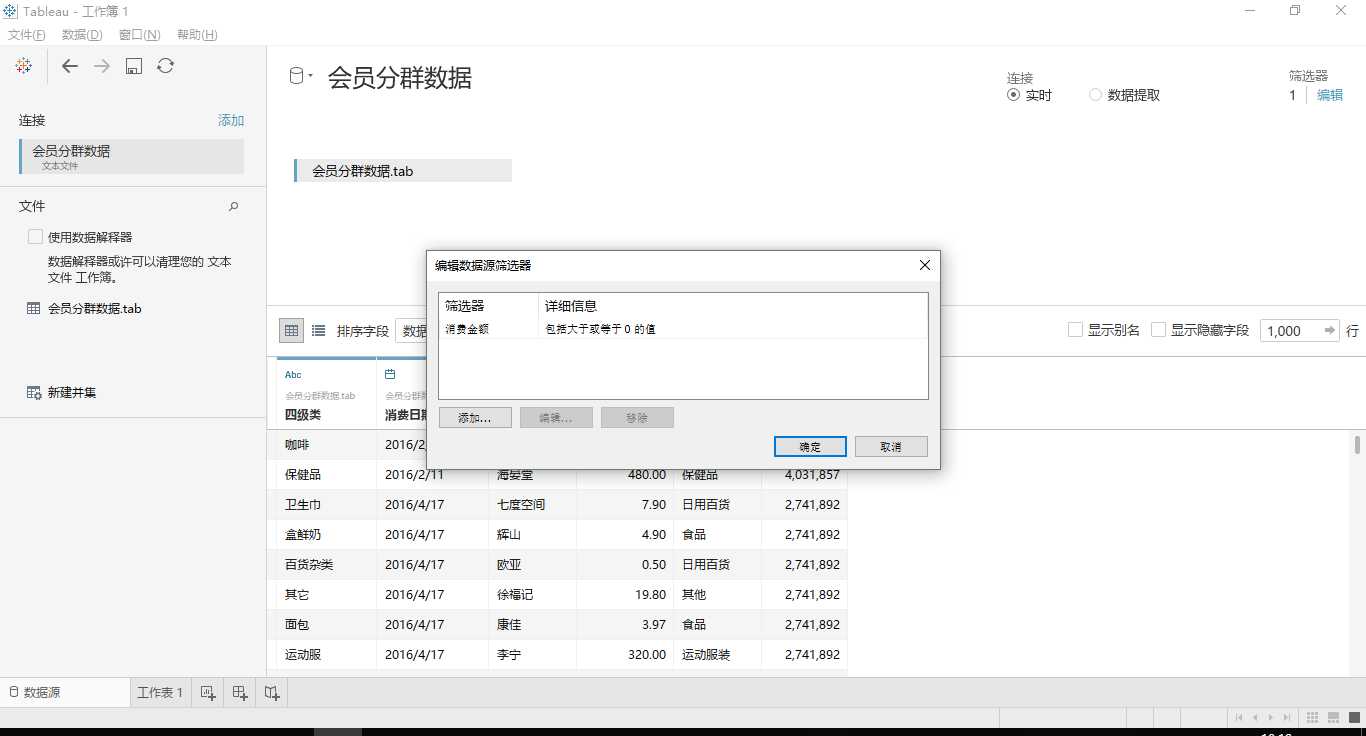Select the 实时 connection radio button

pyautogui.click(x=1013, y=95)
